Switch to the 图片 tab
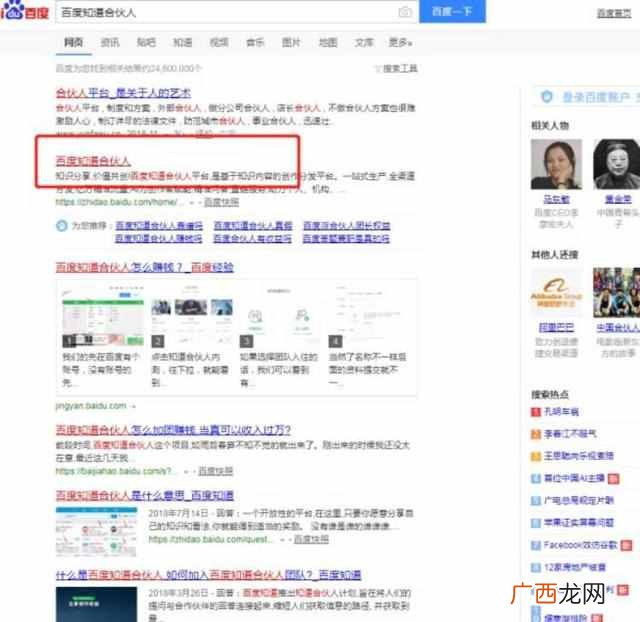Viewport: 640px width, 622px height. click(291, 42)
